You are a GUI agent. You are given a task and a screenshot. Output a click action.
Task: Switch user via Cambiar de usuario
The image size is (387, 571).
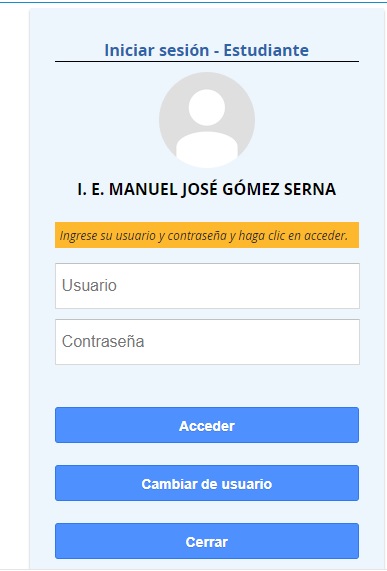207,483
